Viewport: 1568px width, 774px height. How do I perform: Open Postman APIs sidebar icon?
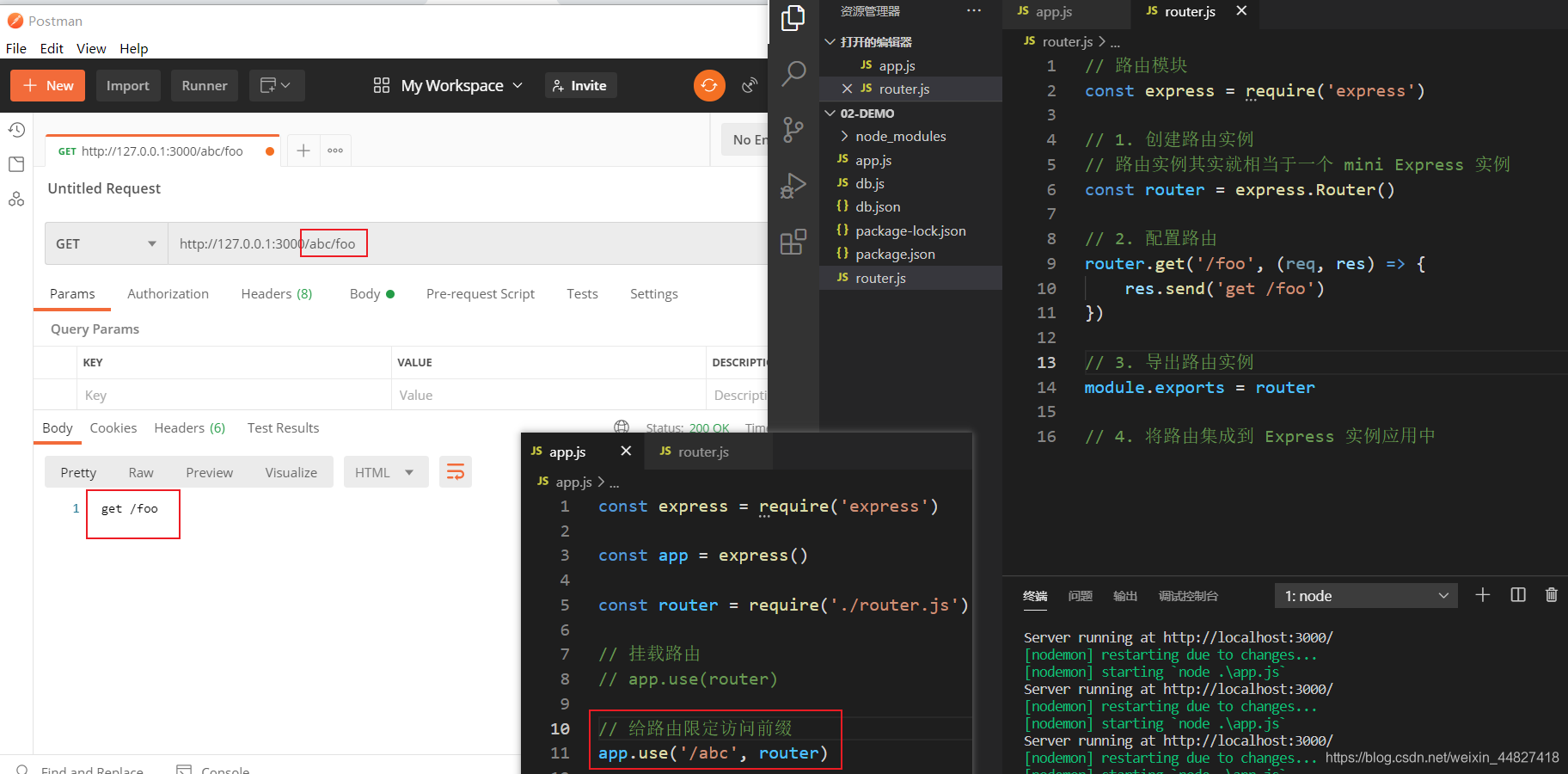point(16,199)
